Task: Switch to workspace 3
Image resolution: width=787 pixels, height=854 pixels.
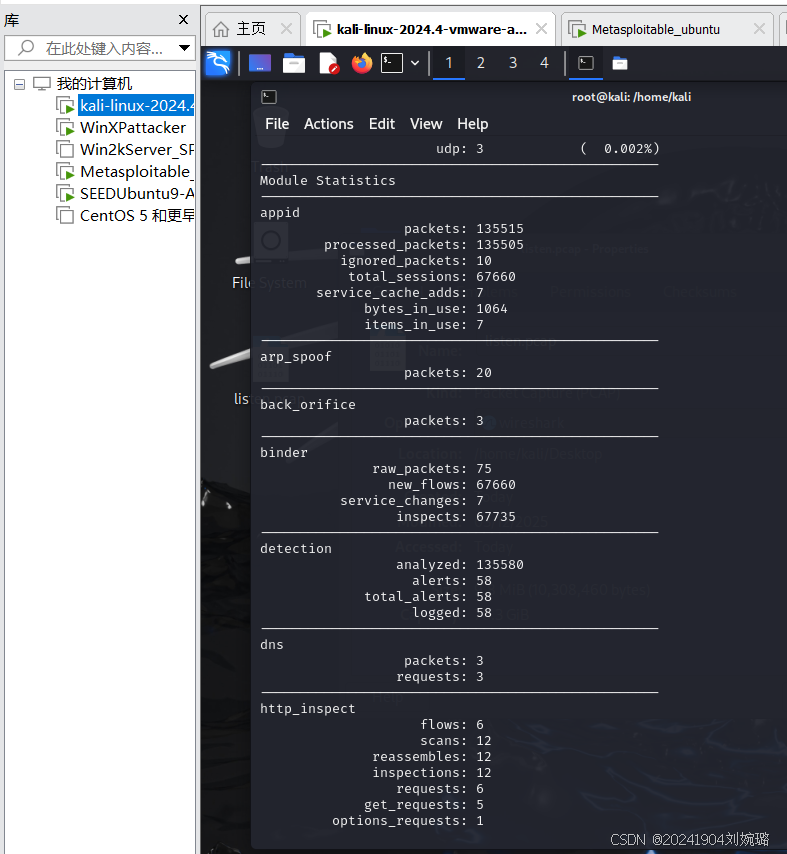Action: click(x=513, y=63)
